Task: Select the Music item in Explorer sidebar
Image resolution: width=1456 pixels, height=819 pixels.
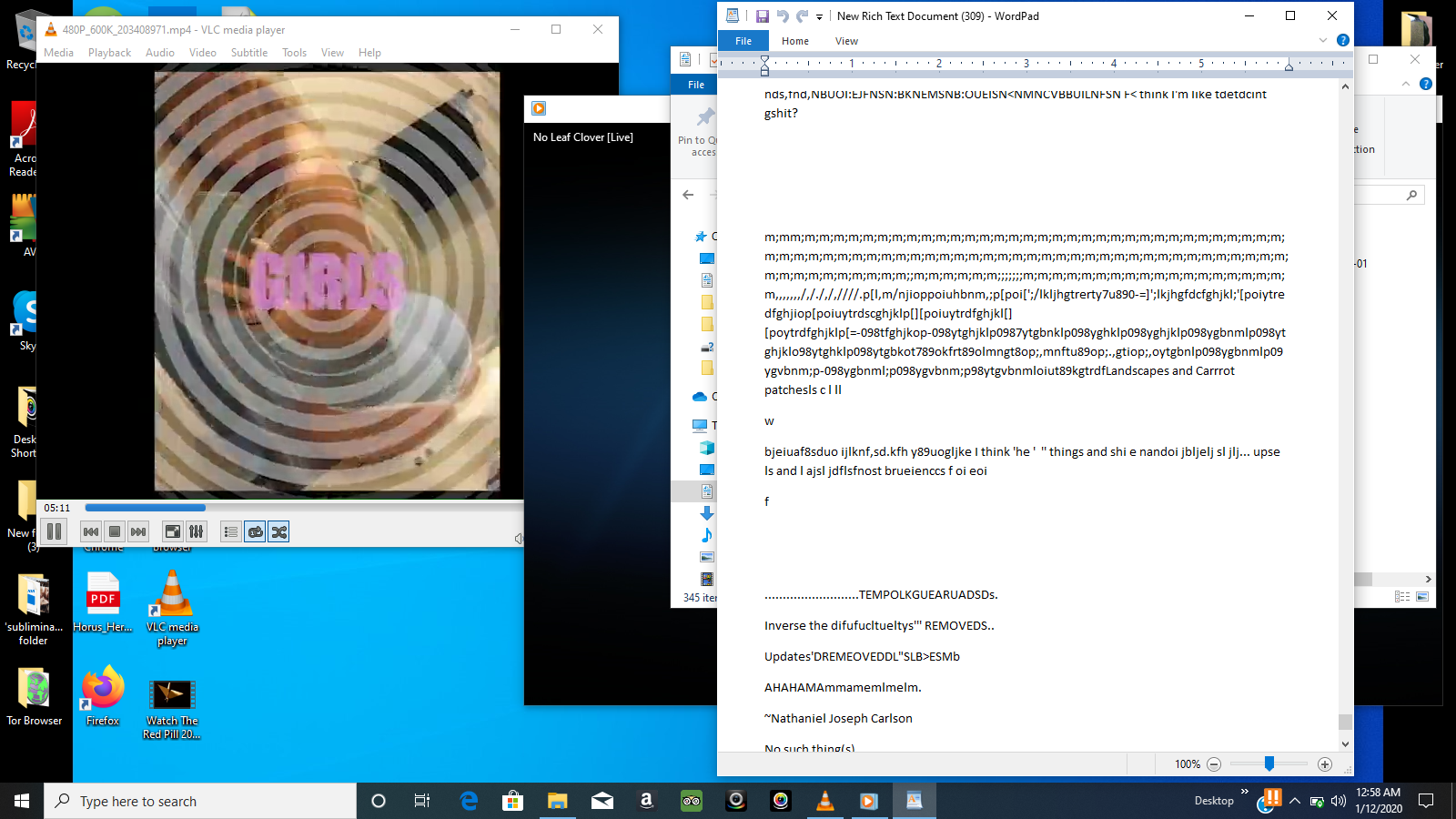Action: [706, 535]
